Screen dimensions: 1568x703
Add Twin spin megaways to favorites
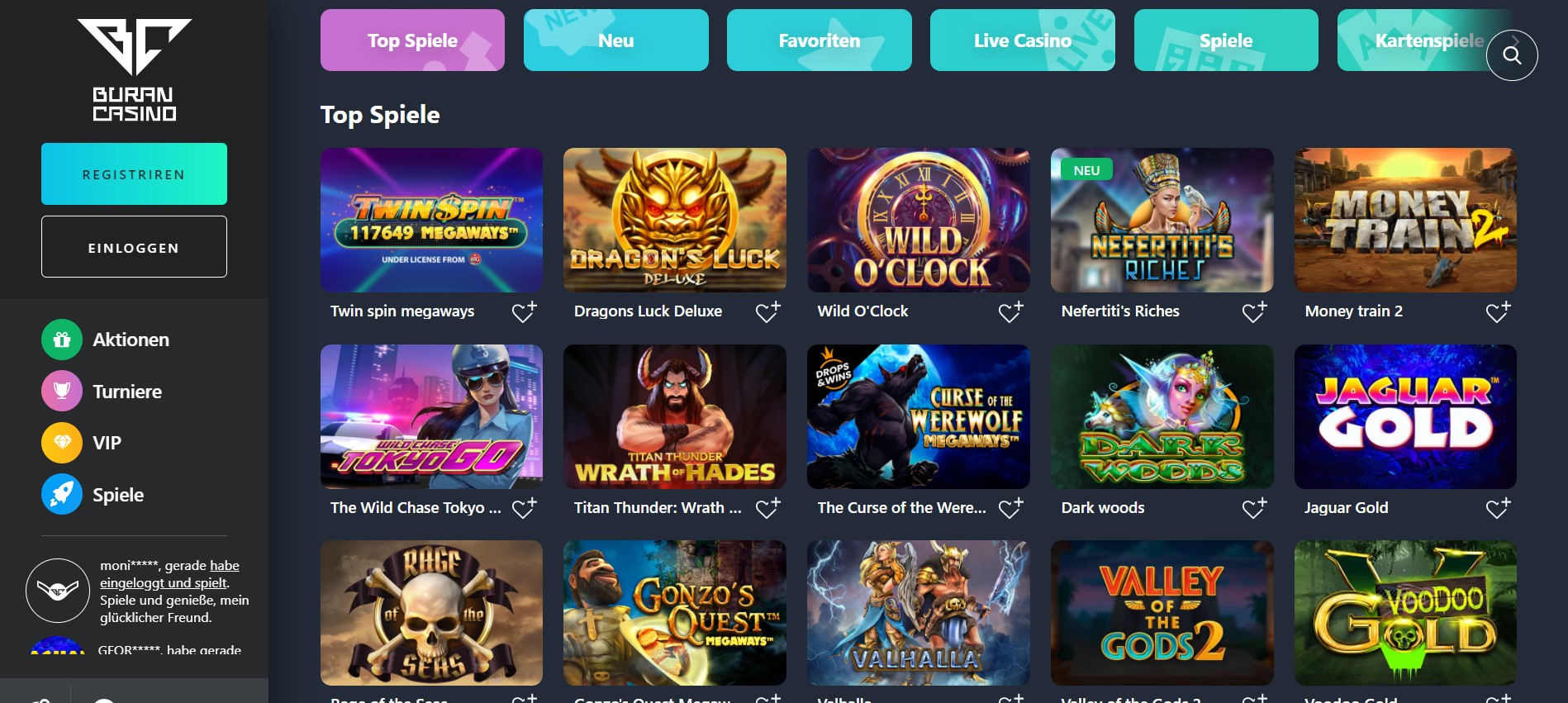[x=524, y=311]
